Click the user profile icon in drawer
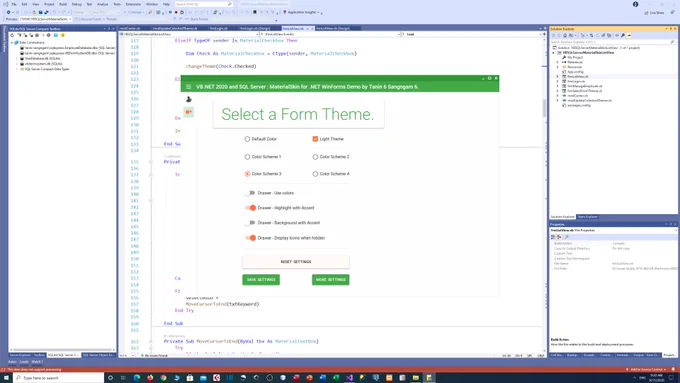 click(189, 99)
